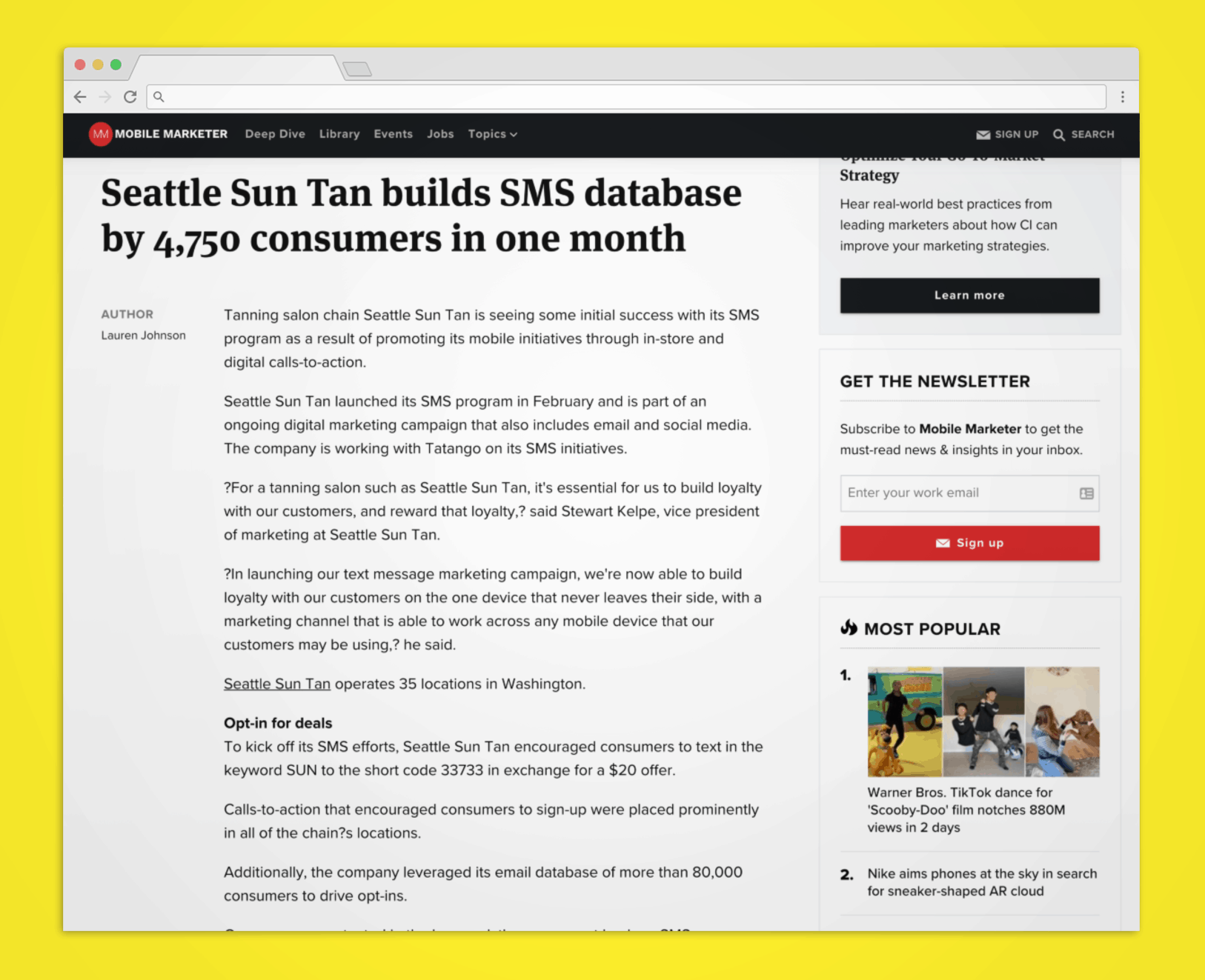Click the red MM logo icon
1205x980 pixels.
click(x=100, y=134)
